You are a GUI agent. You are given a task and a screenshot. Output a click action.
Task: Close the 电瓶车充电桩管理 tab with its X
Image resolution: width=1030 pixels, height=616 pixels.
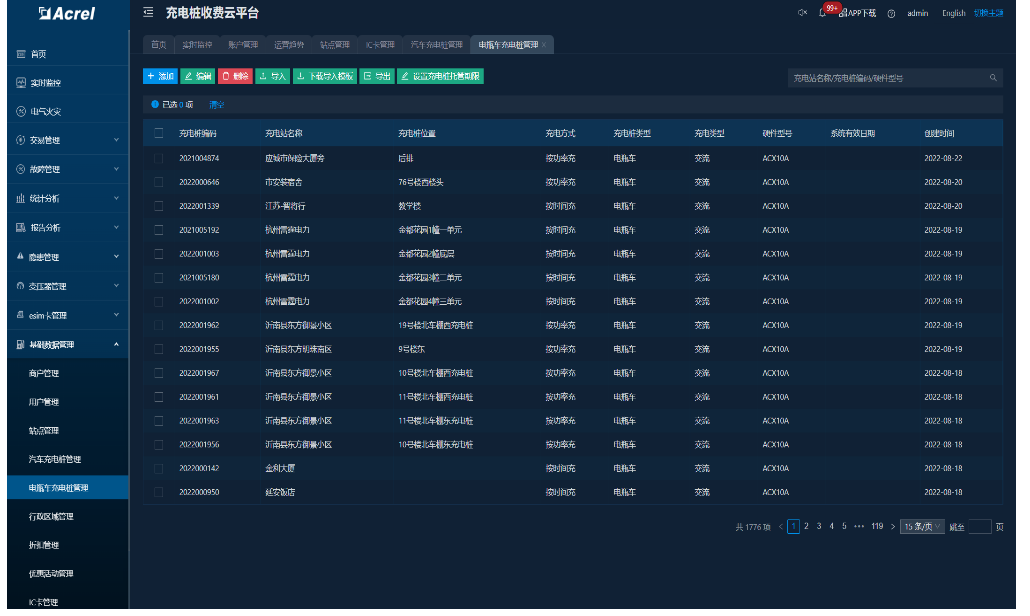point(544,45)
